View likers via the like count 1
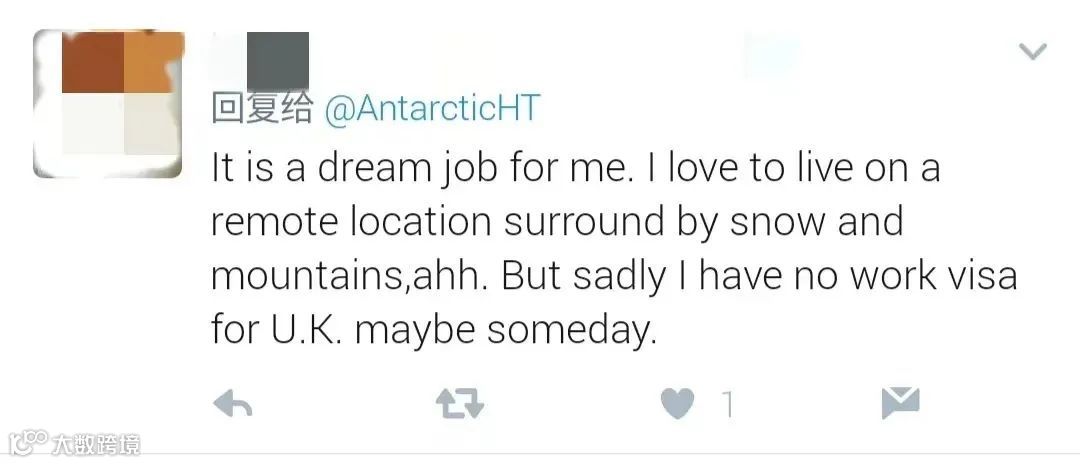 [x=728, y=404]
